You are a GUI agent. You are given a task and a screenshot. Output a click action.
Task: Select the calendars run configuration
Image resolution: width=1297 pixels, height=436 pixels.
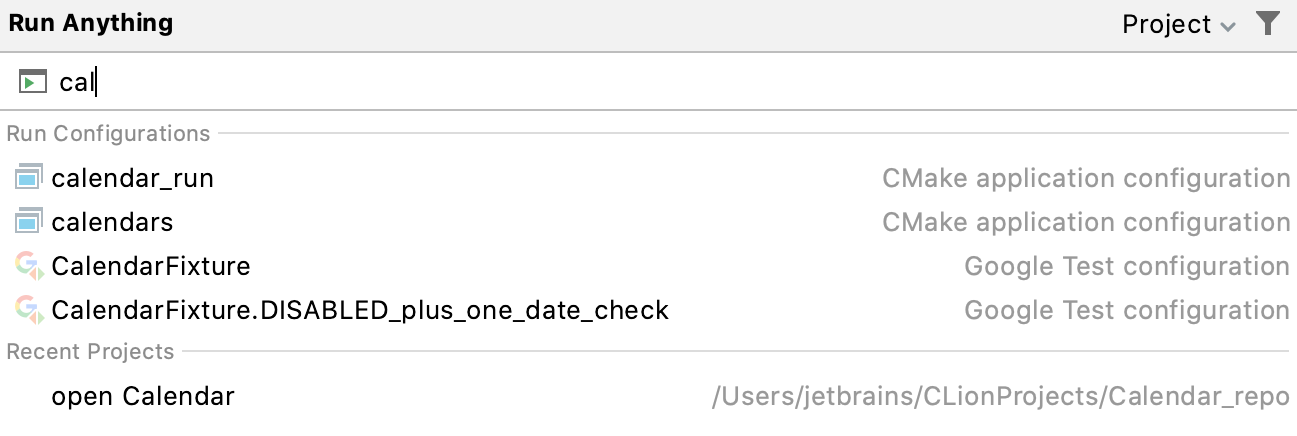tap(112, 222)
